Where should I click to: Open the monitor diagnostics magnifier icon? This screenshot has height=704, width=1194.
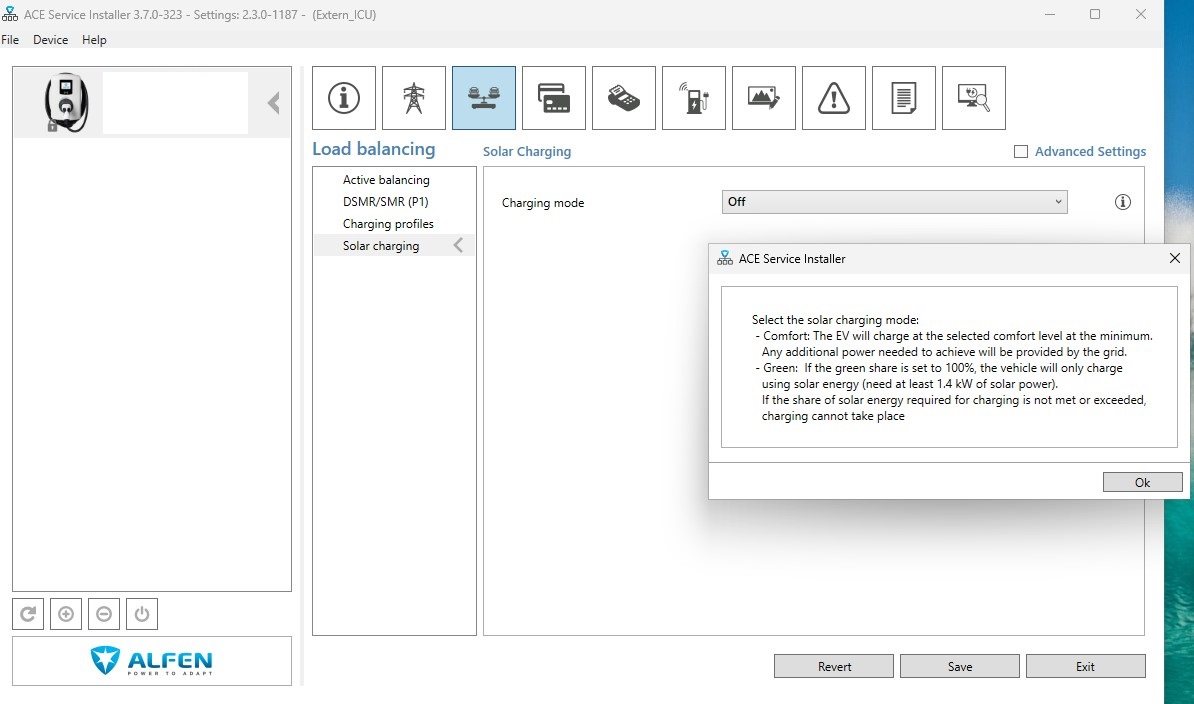(x=974, y=98)
